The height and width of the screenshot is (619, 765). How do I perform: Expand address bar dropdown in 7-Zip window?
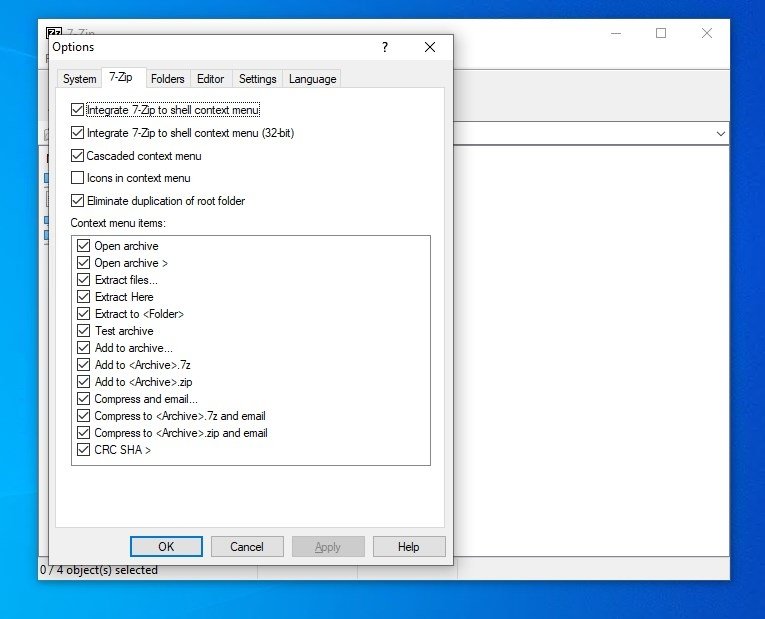721,134
